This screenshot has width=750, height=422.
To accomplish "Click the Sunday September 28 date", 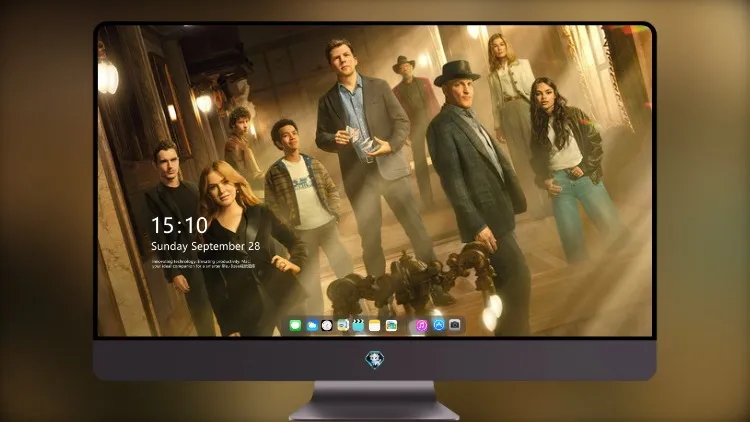I will pos(206,246).
